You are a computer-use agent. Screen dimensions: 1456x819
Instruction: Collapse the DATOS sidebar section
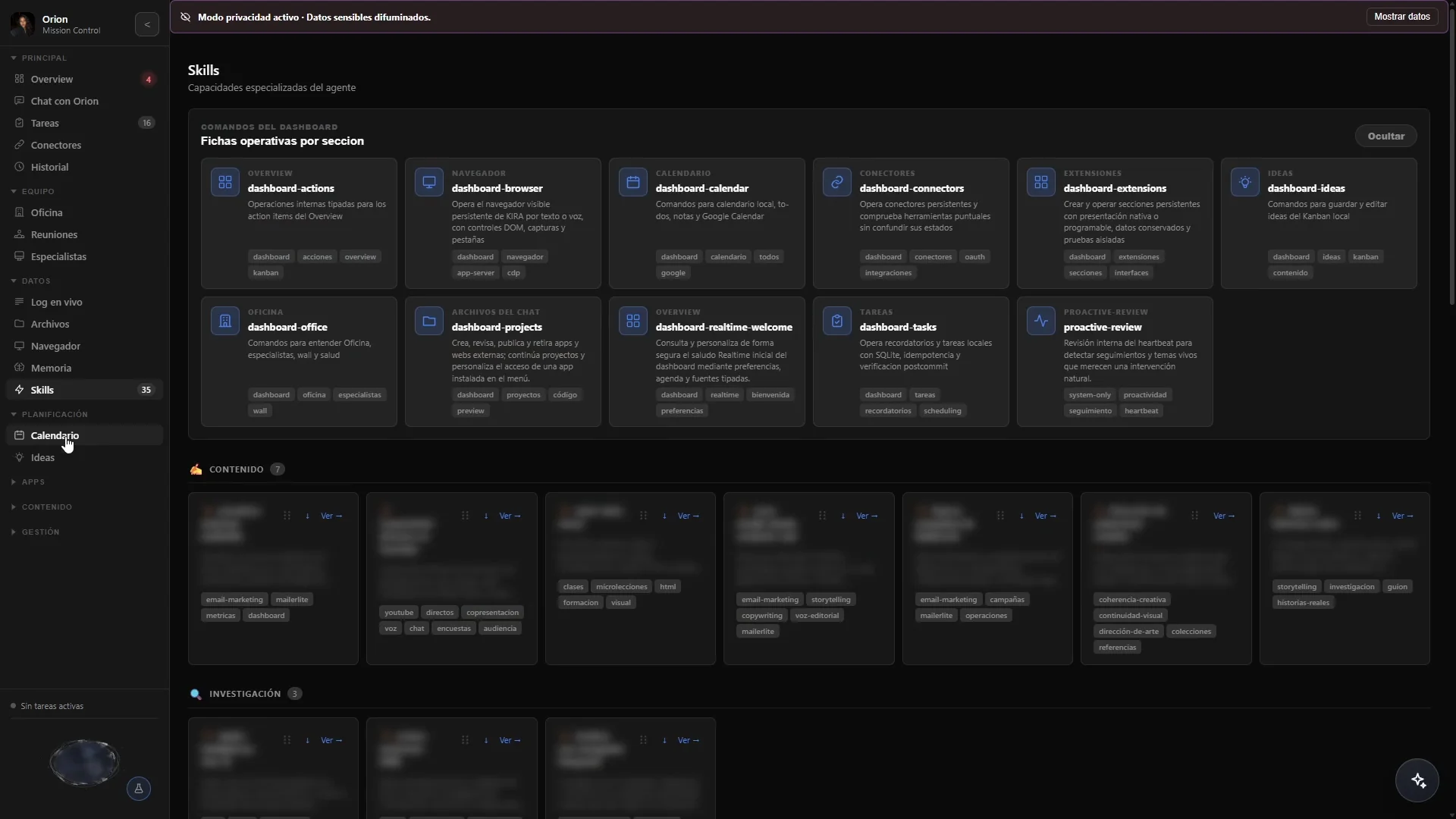[x=30, y=281]
